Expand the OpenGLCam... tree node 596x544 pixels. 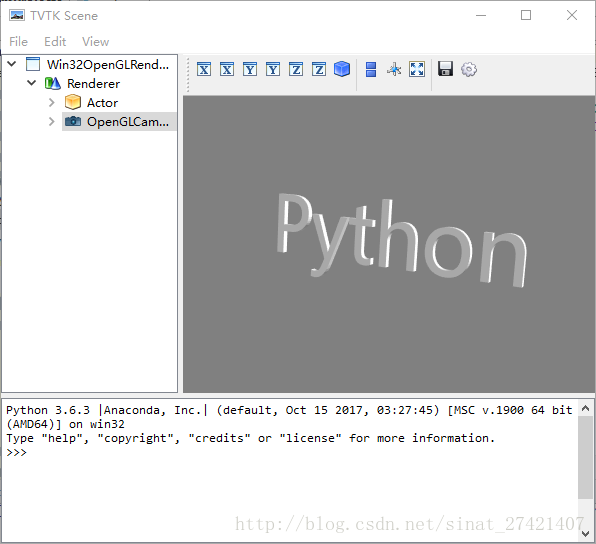[52, 121]
